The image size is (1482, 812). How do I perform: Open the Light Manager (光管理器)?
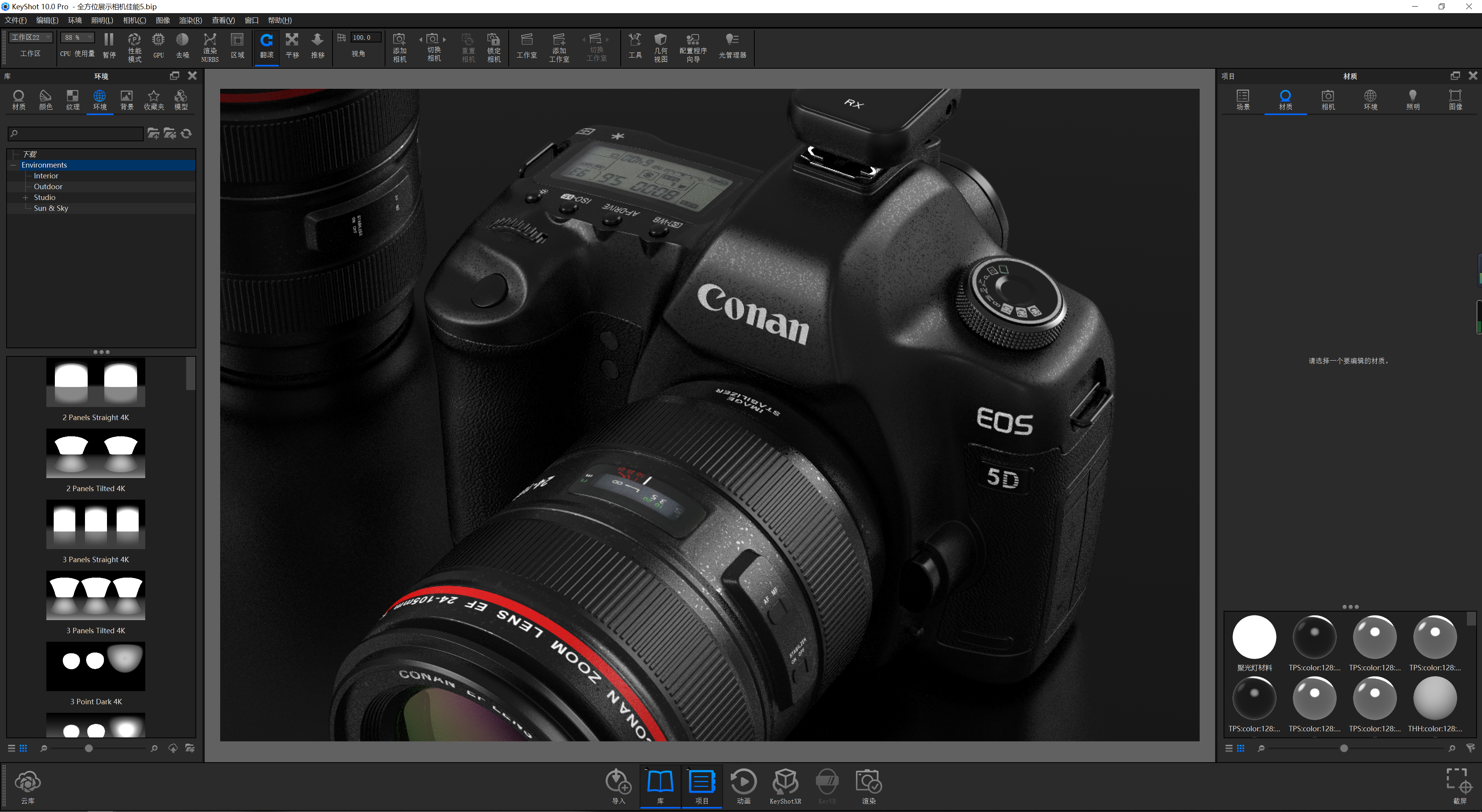[x=732, y=46]
